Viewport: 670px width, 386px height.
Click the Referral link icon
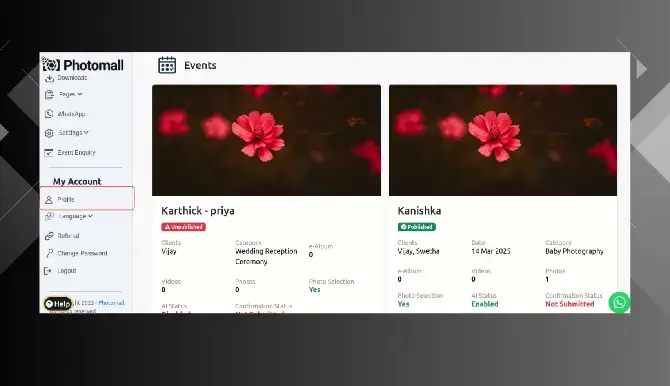coord(49,236)
